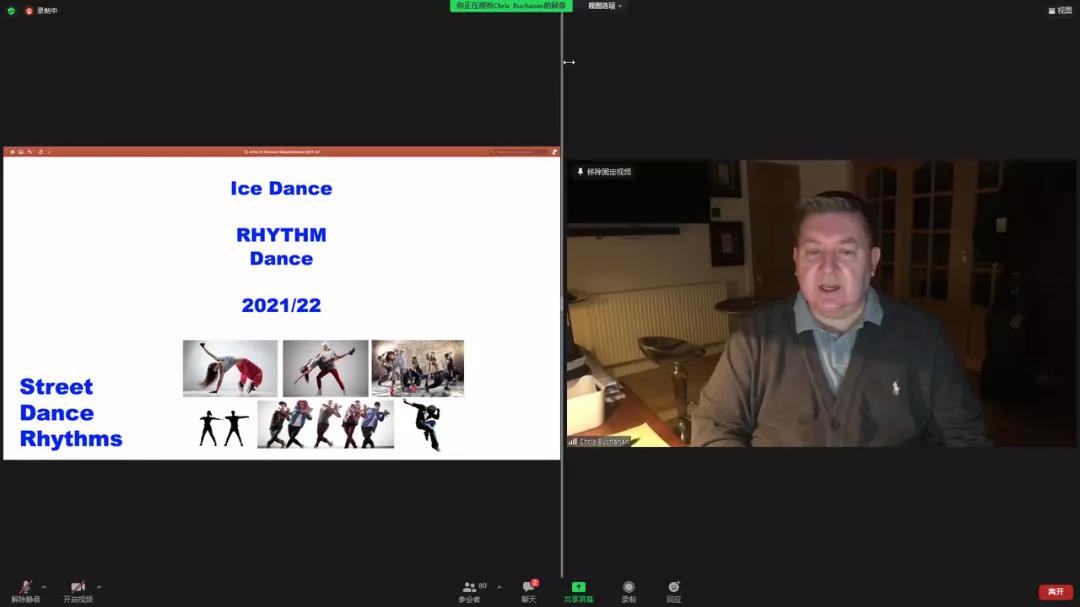Expand audio options arrow beside the microphone
Image resolution: width=1080 pixels, height=607 pixels.
[44, 587]
